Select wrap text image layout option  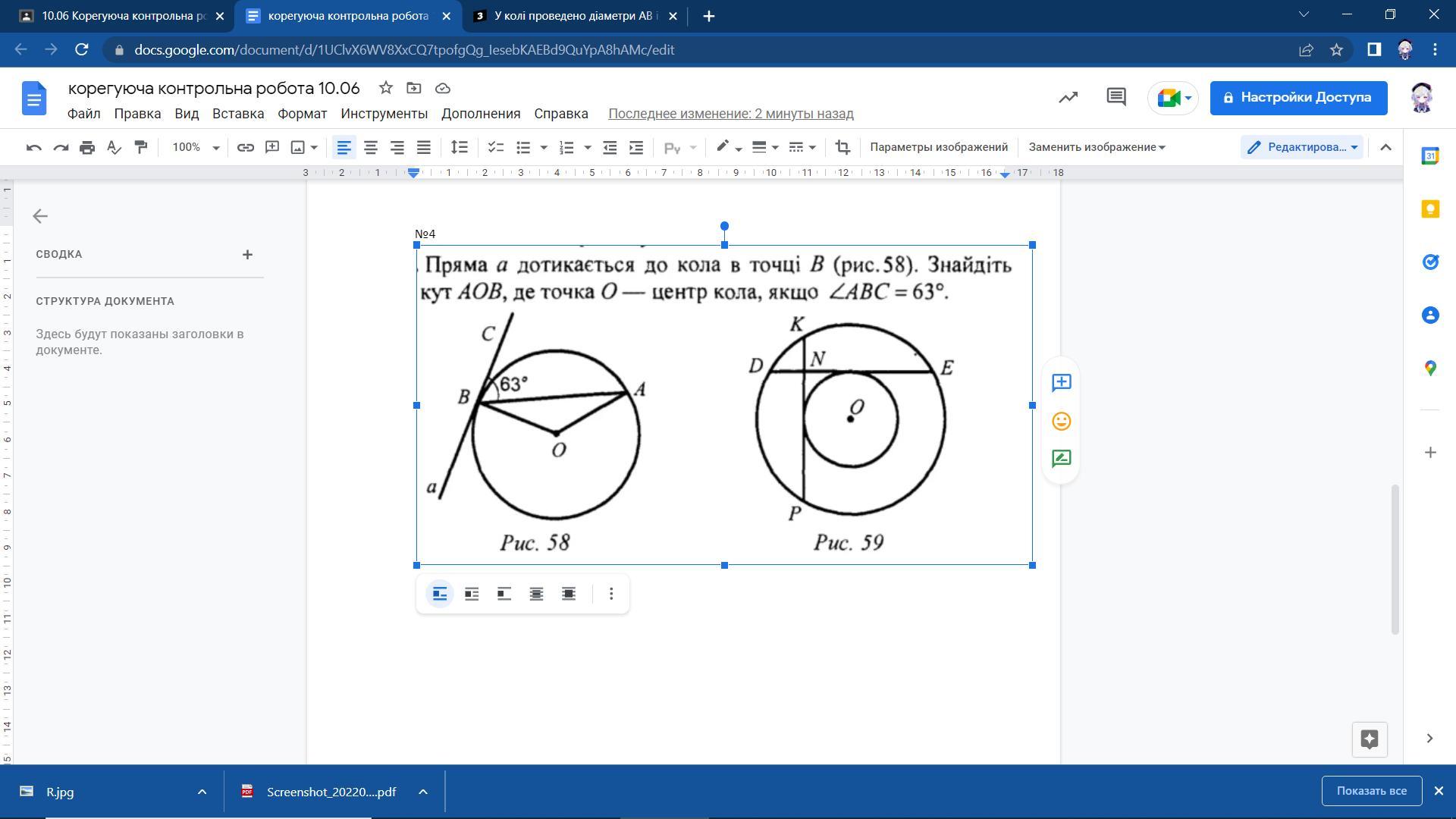[x=472, y=594]
